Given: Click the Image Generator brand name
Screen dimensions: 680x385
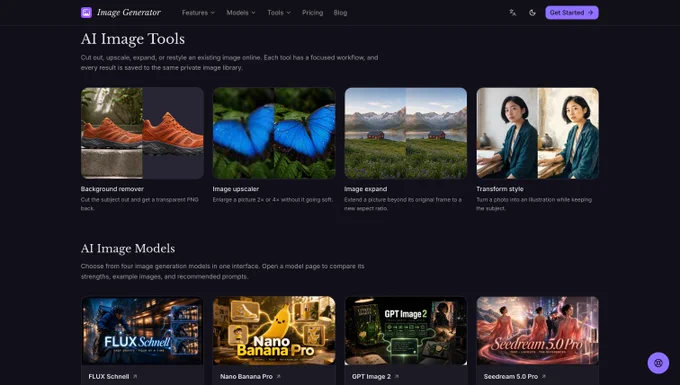Looking at the screenshot, I should tap(129, 13).
